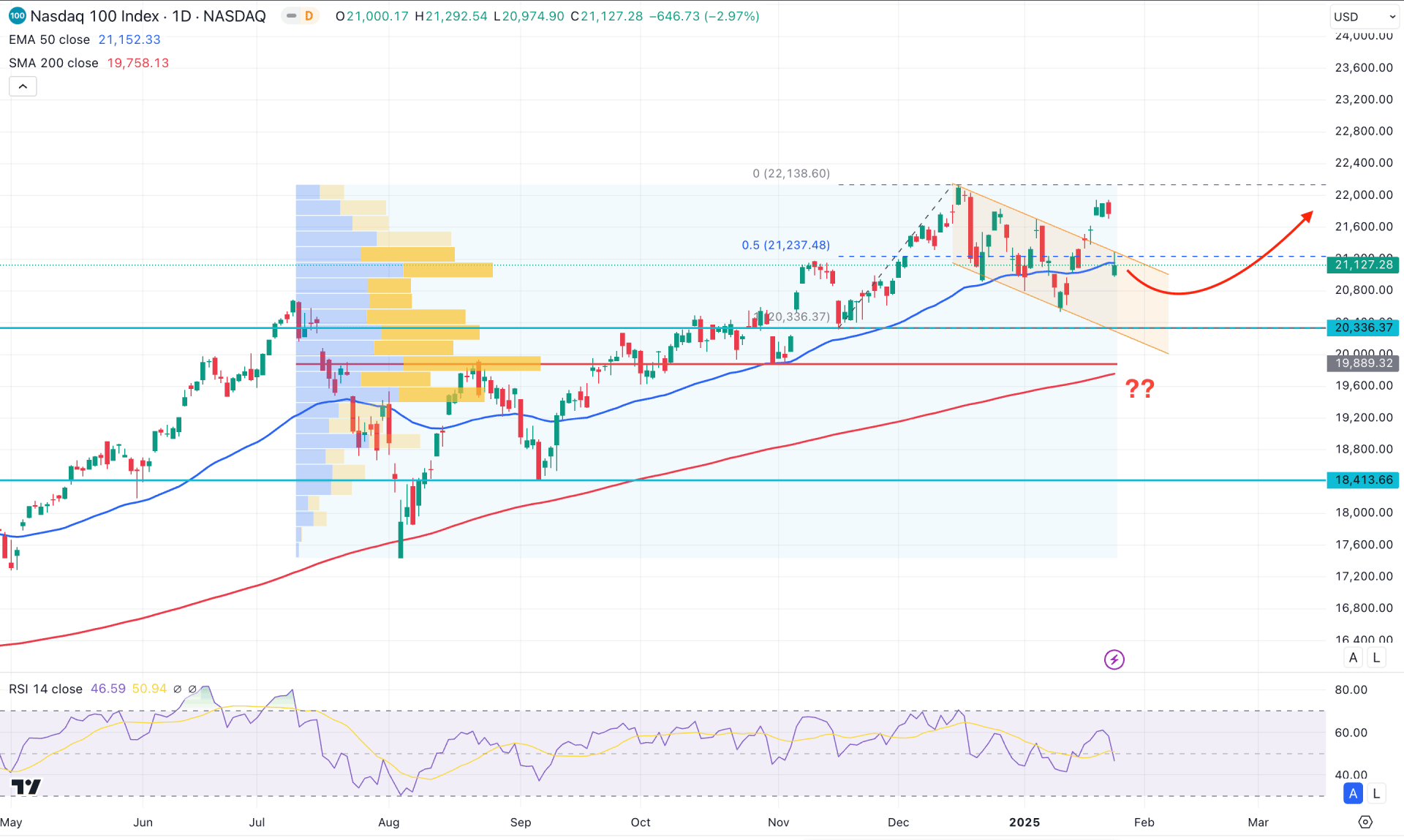Click the high value H21,292.54
Viewport: 1404px width, 840px height.
[450, 16]
